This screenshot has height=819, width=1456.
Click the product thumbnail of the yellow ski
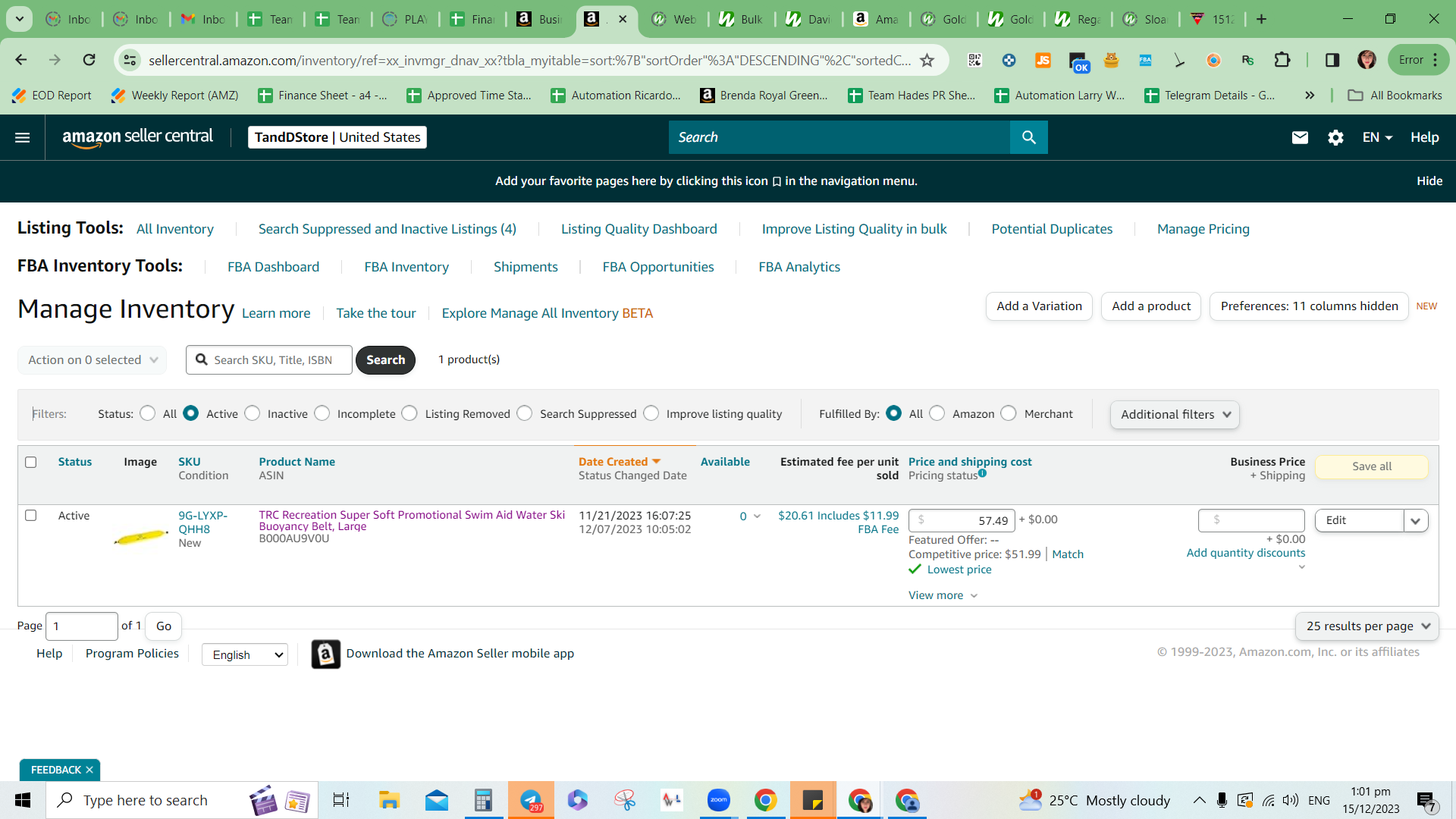click(x=141, y=536)
